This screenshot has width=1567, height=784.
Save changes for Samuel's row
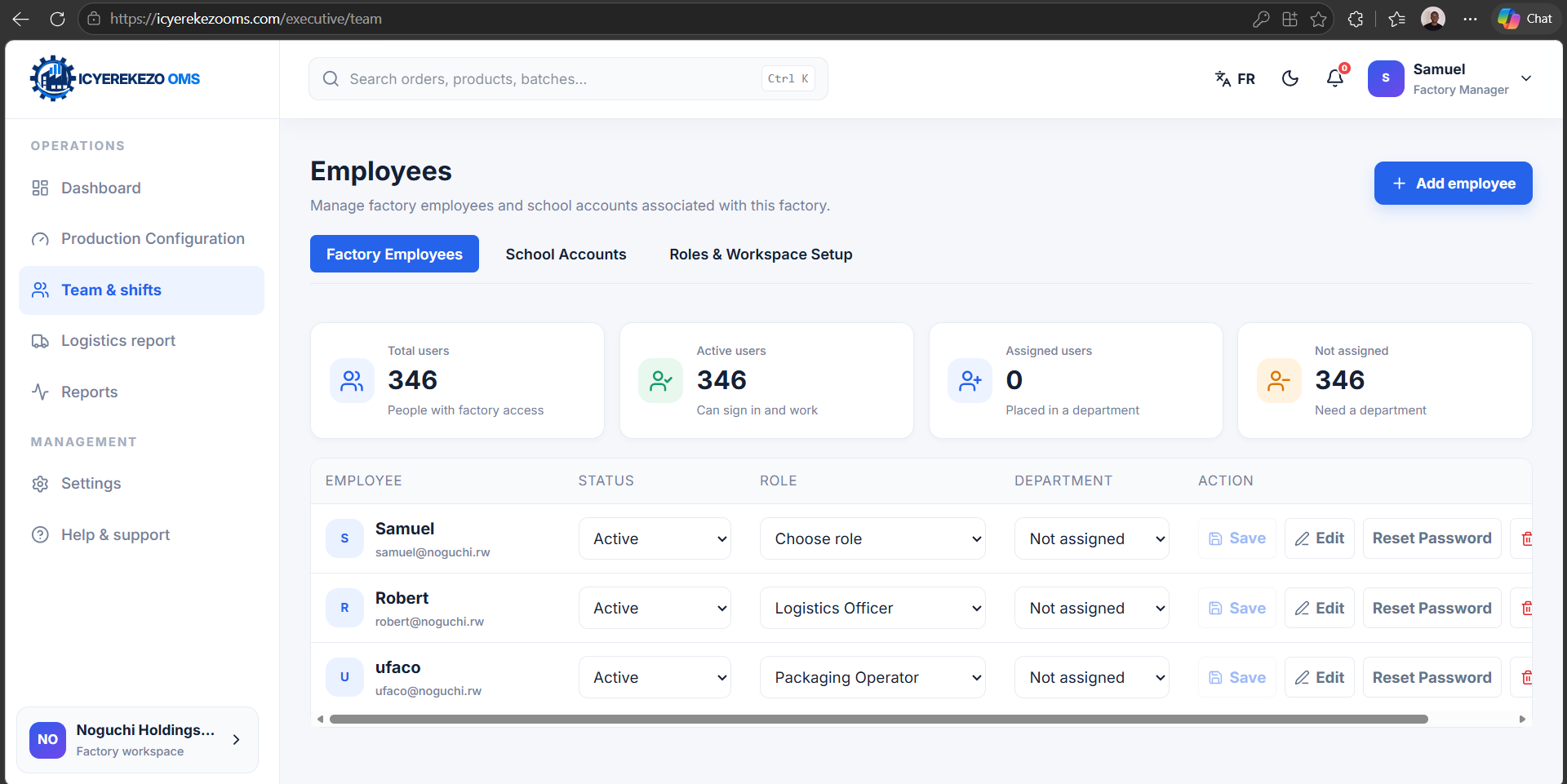click(x=1236, y=538)
